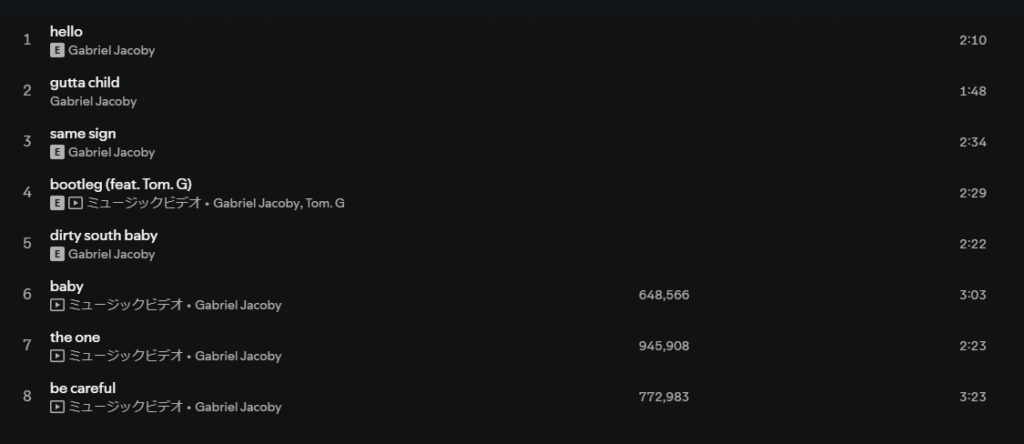The image size is (1024, 444).
Task: Click the explicit badge under same sign
Action: (57, 153)
